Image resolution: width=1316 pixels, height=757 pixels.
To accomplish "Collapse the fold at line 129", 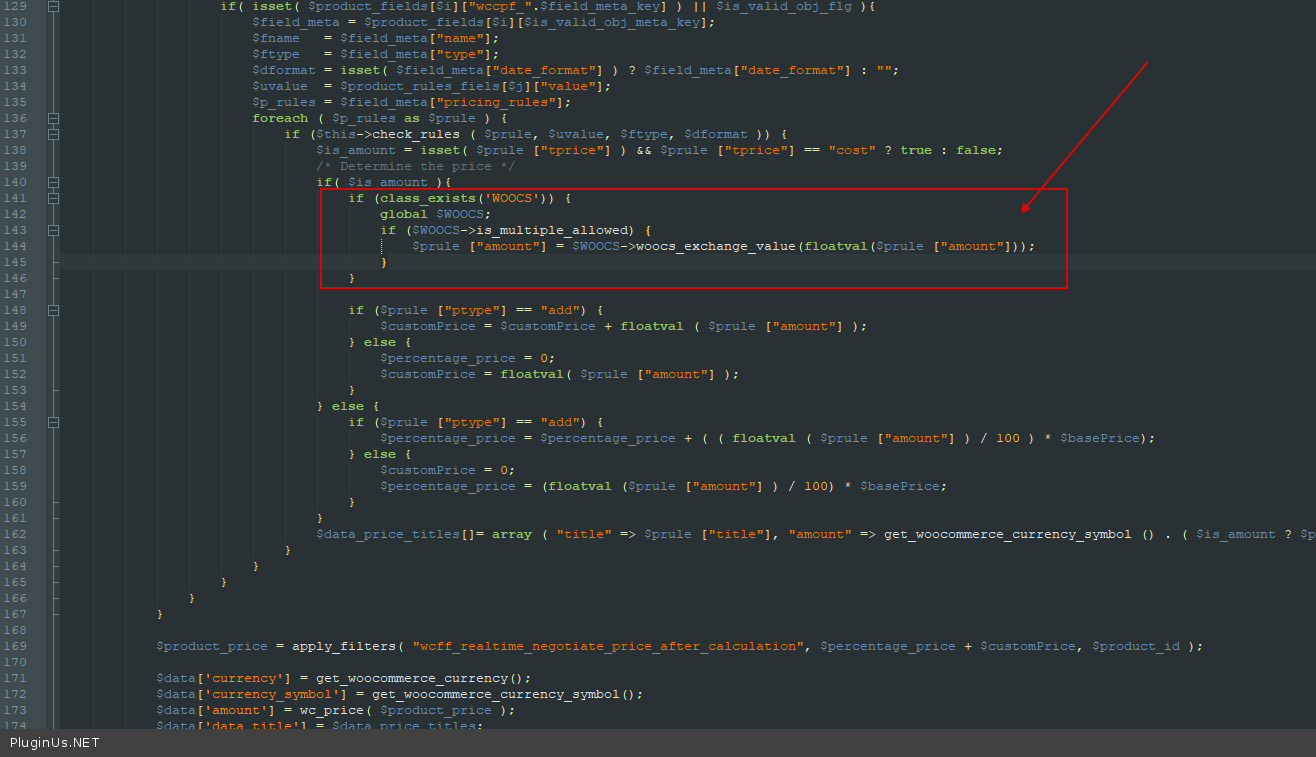I will coord(54,6).
